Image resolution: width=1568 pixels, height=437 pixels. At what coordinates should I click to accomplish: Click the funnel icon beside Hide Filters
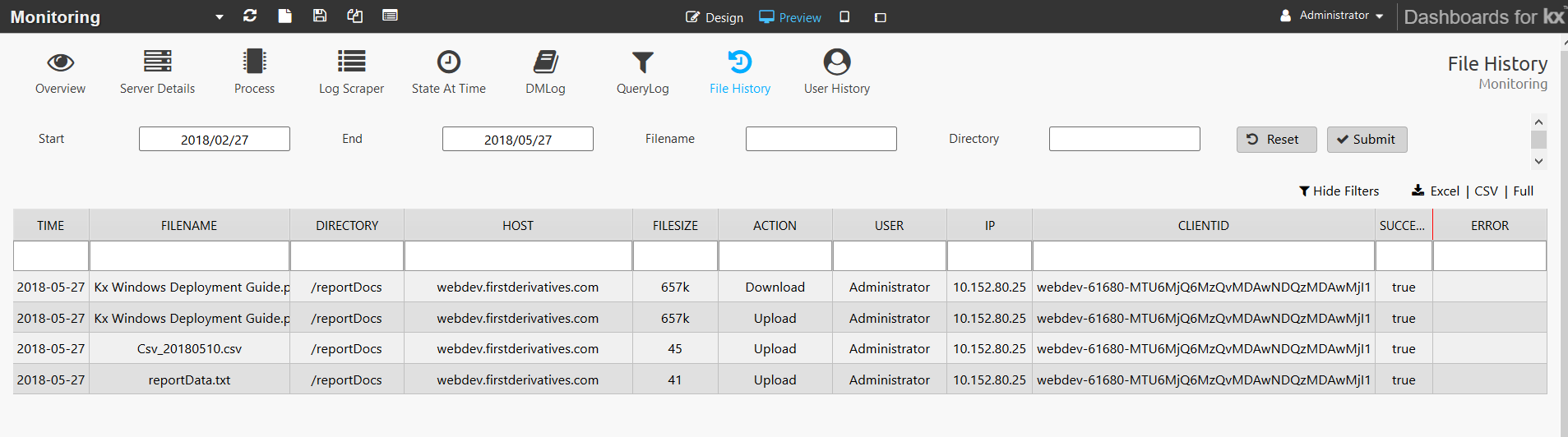[1304, 191]
